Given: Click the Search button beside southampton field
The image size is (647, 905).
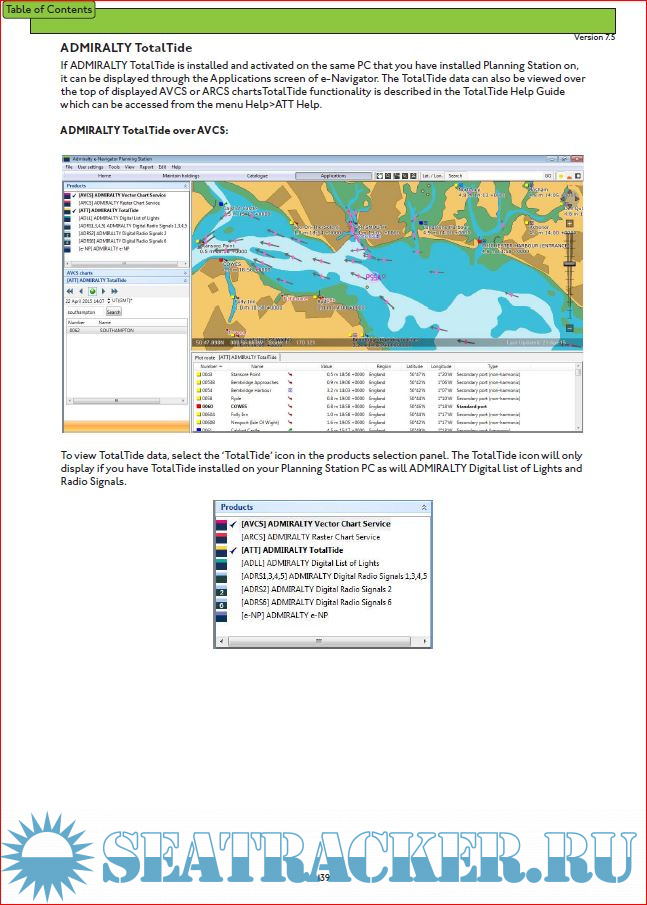Looking at the screenshot, I should pyautogui.click(x=113, y=312).
